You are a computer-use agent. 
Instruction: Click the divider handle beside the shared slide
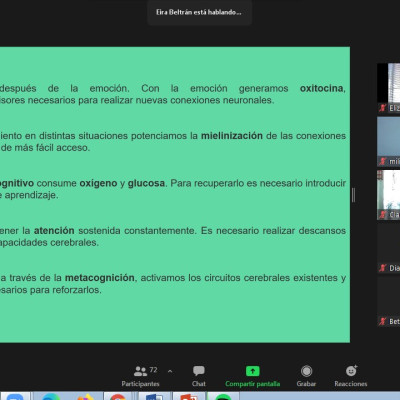pyautogui.click(x=353, y=195)
